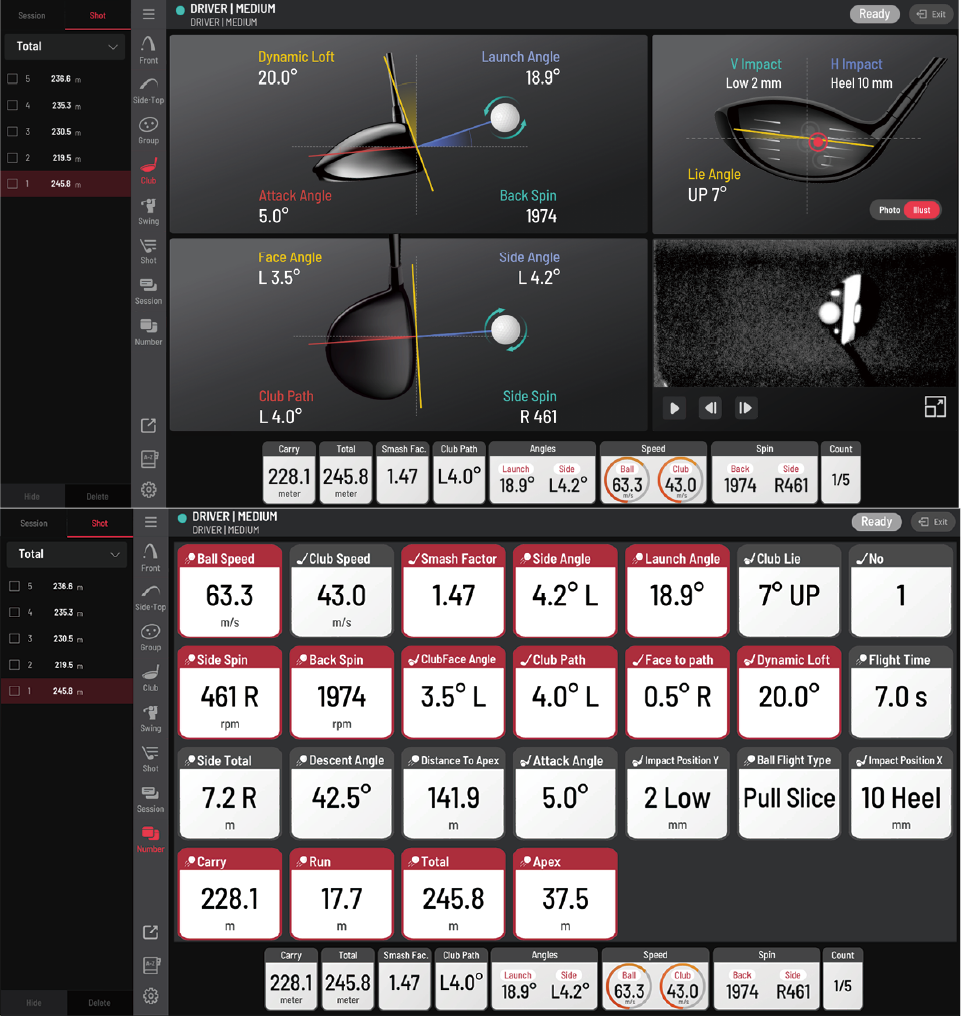Check shot 4 (235.3 m) in club-data screen
The image size is (961, 1017).
coord(12,105)
